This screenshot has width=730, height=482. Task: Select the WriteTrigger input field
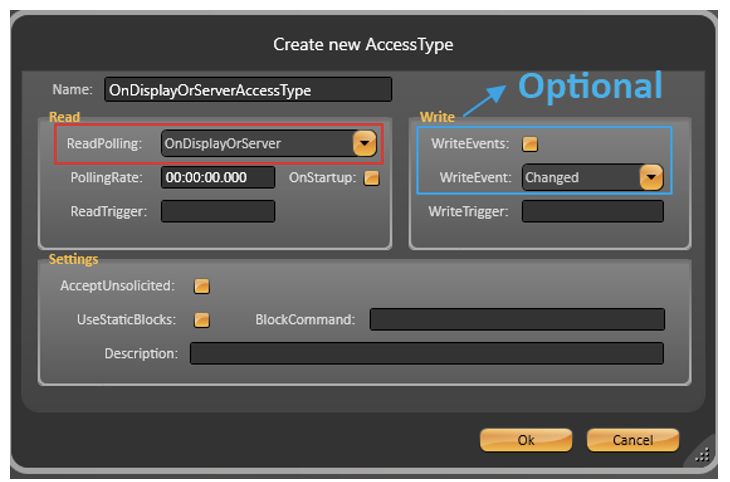tap(592, 211)
